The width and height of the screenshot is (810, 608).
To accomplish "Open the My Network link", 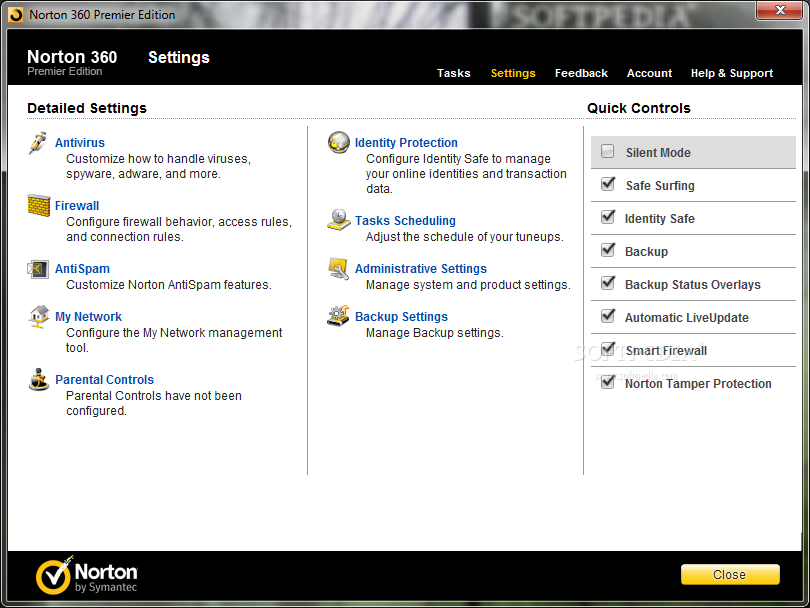I will (88, 317).
